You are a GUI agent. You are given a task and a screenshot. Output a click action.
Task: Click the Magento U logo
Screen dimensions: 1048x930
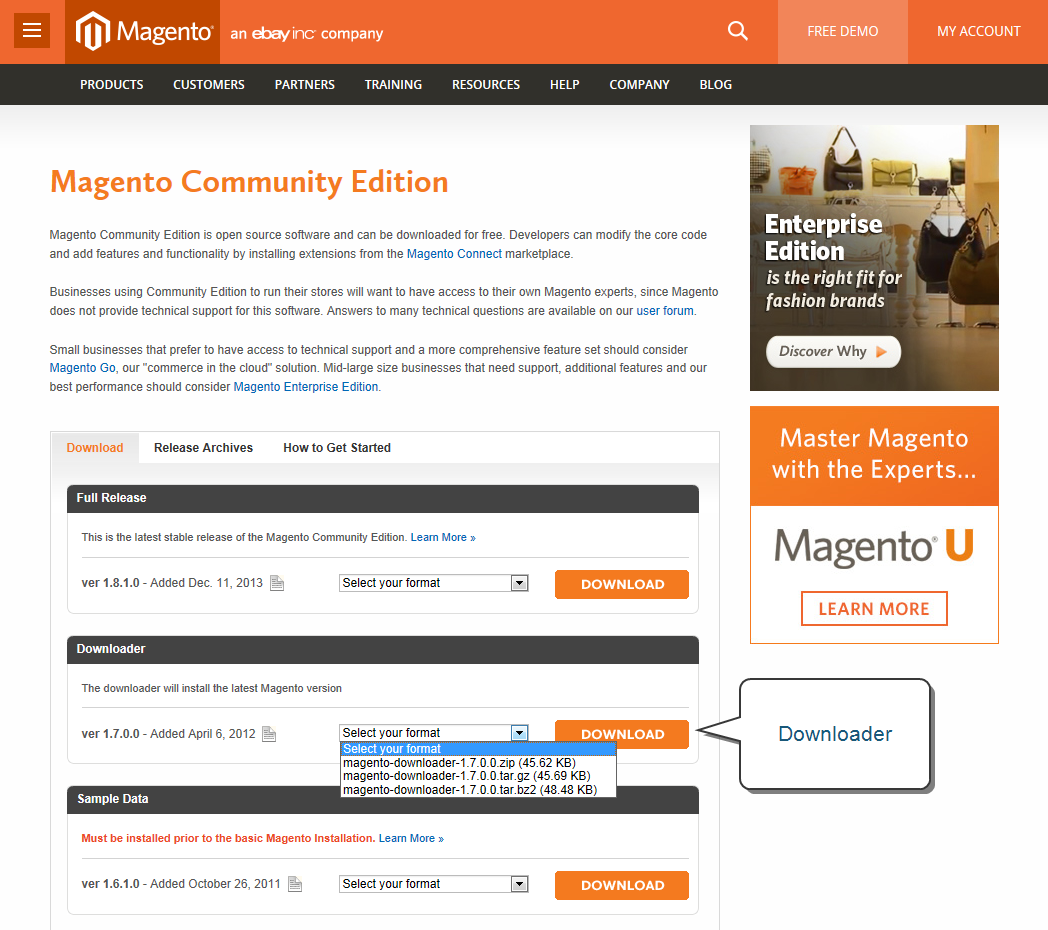pos(874,546)
